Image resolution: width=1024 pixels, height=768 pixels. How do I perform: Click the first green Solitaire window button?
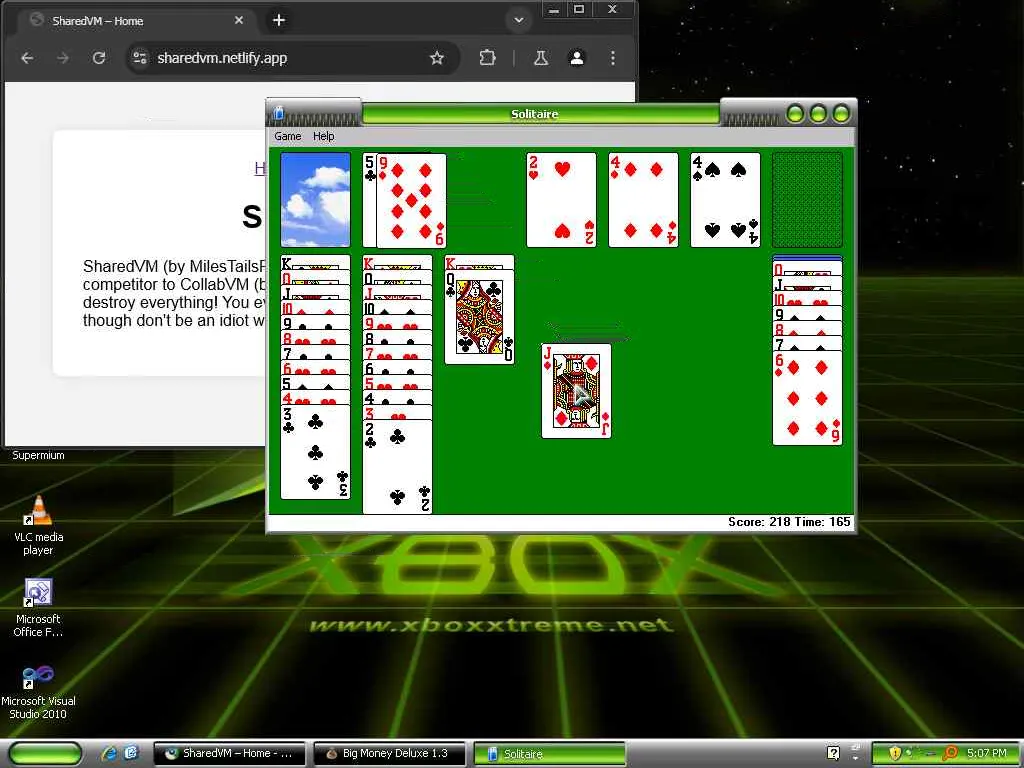tap(795, 114)
